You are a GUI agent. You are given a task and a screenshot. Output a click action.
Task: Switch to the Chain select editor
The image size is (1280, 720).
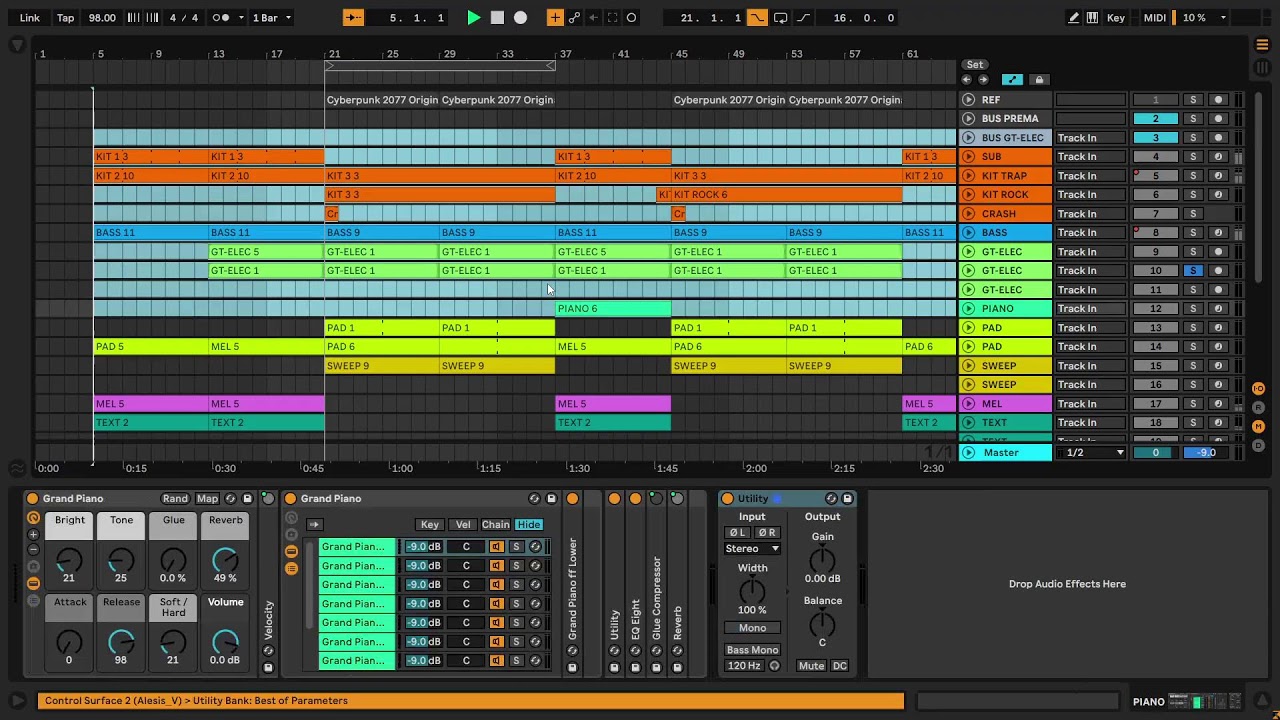496,525
